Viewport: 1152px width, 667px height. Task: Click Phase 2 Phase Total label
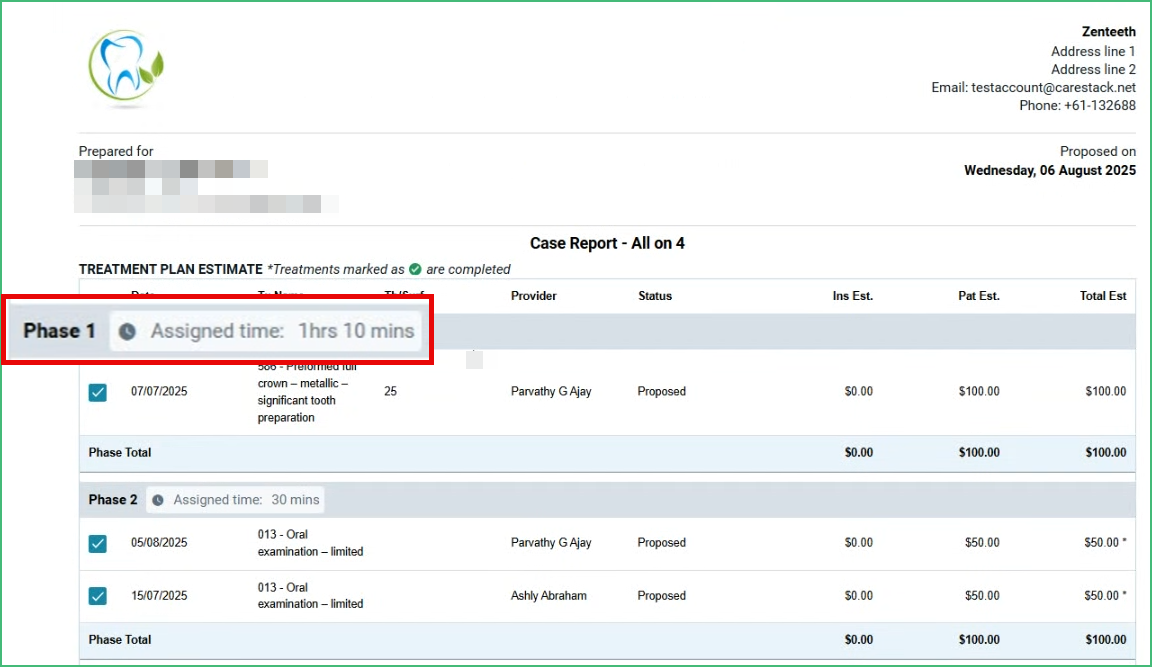(x=120, y=640)
